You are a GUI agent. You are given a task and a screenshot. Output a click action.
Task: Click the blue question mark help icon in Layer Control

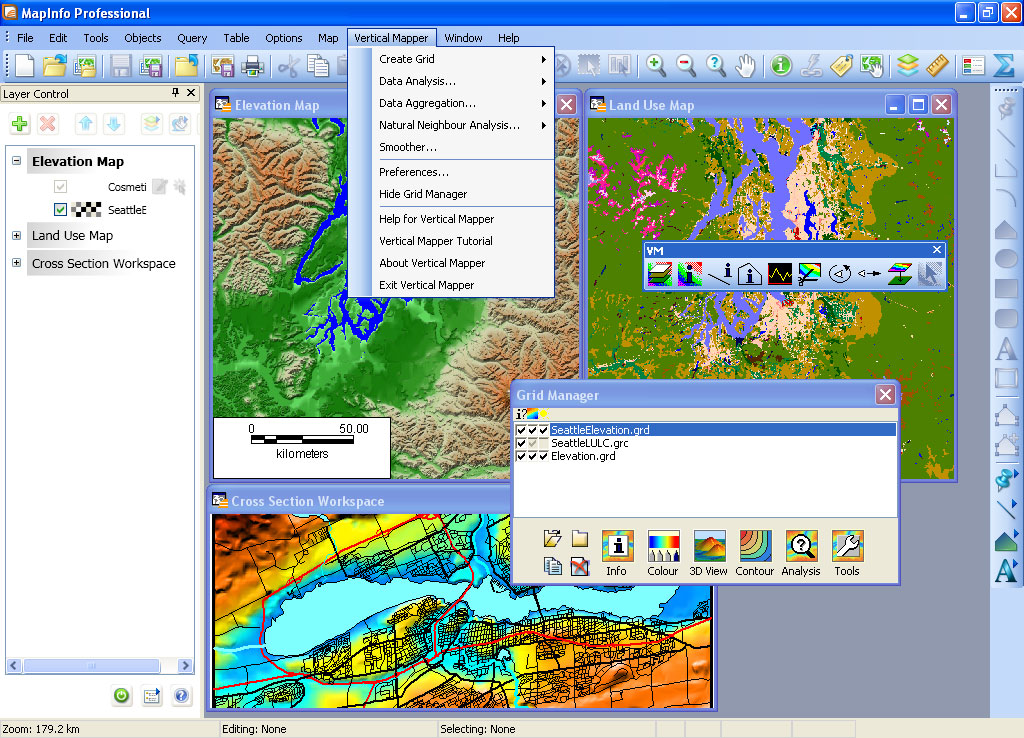[x=182, y=696]
